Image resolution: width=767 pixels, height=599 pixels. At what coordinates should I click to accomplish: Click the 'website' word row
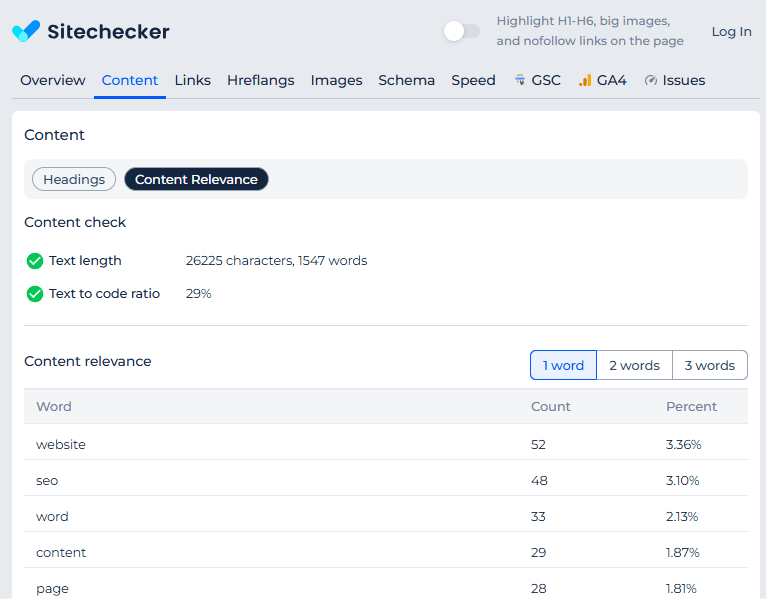click(386, 444)
